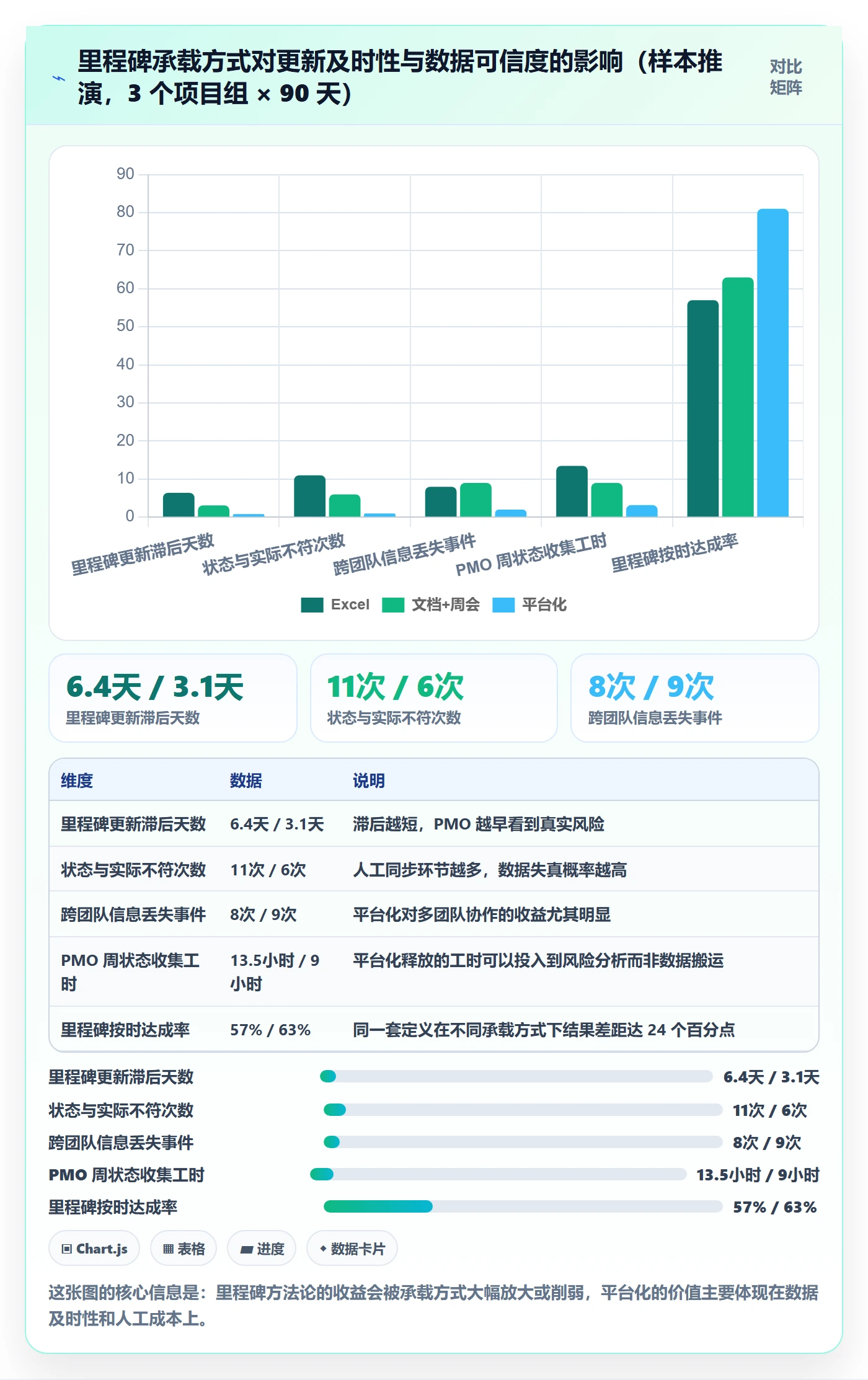The image size is (868, 1380).
Task: Click the 表格 tag chip
Action: point(184,1249)
